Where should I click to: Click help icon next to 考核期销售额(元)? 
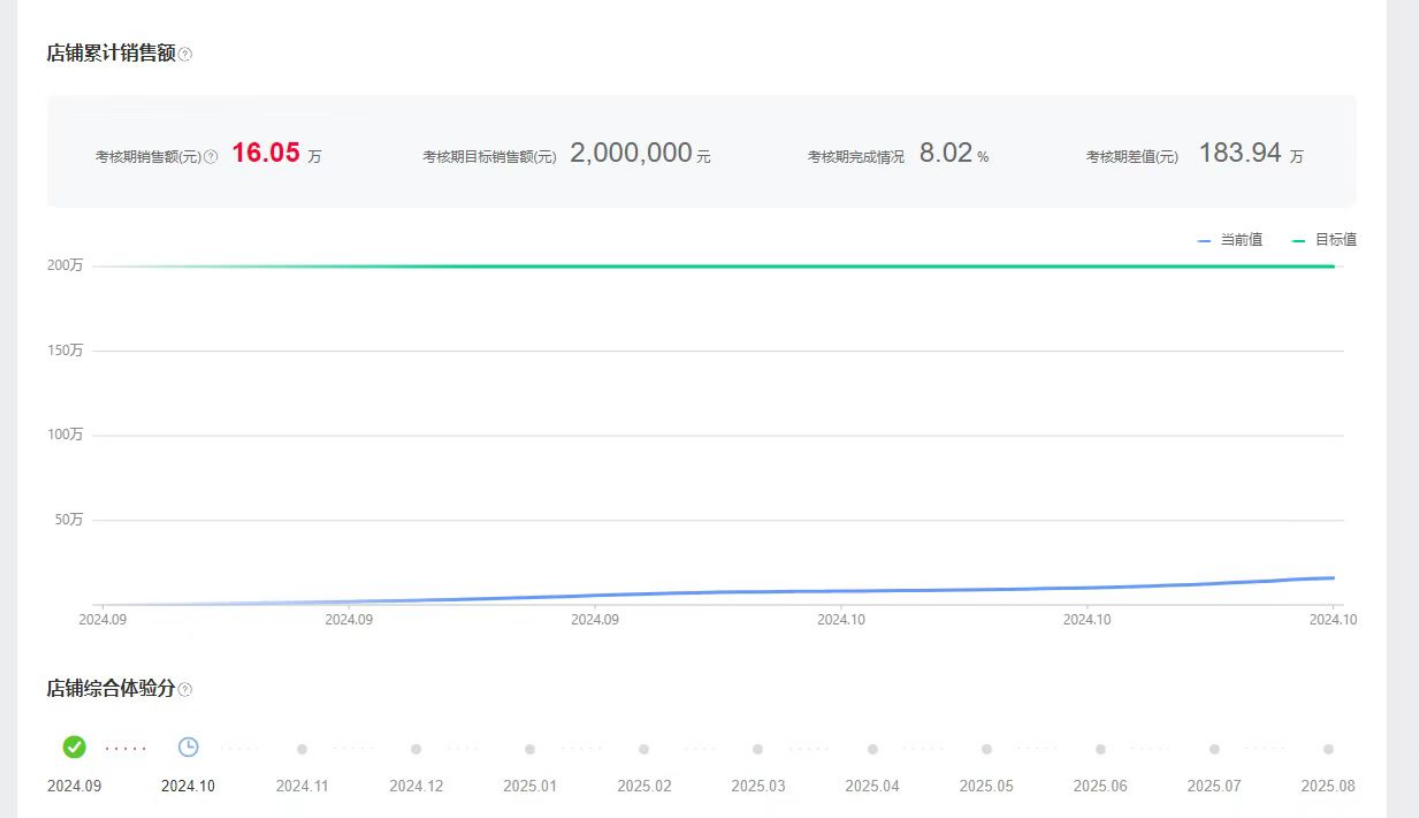point(211,157)
